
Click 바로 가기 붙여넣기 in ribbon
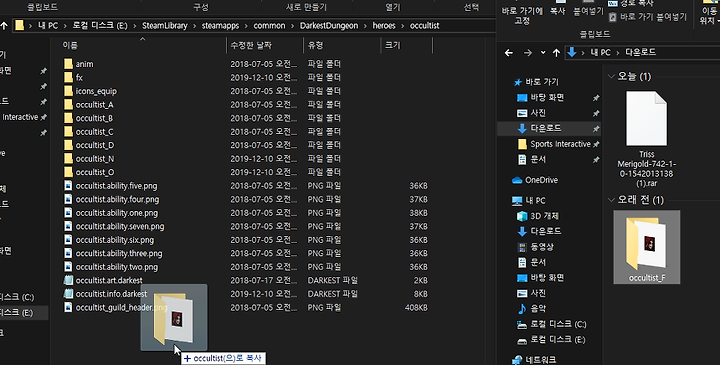point(647,17)
